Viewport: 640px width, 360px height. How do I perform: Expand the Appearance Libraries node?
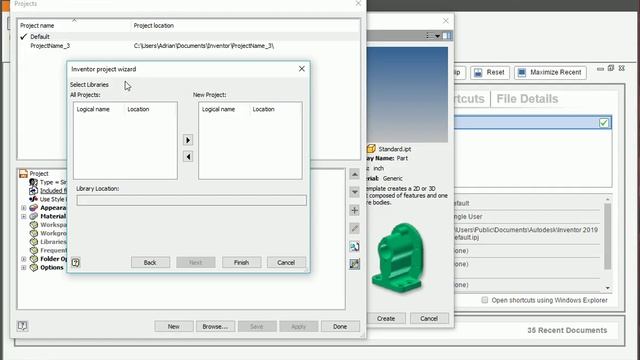click(24, 208)
